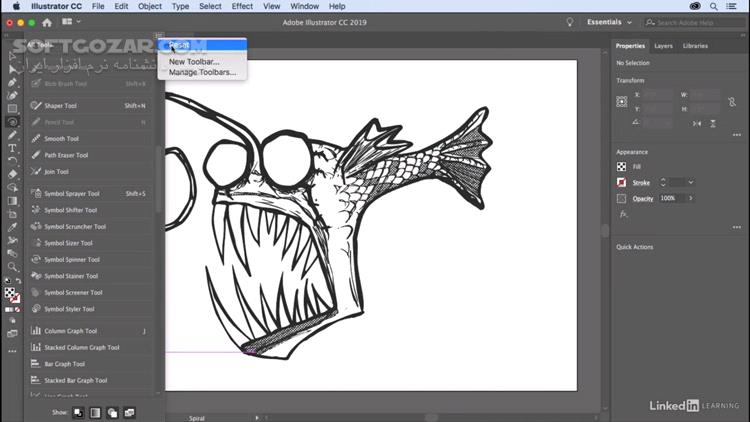Toggle Show coloring controls button
Image resolution: width=750 pixels, height=422 pixels.
pyautogui.click(x=95, y=412)
